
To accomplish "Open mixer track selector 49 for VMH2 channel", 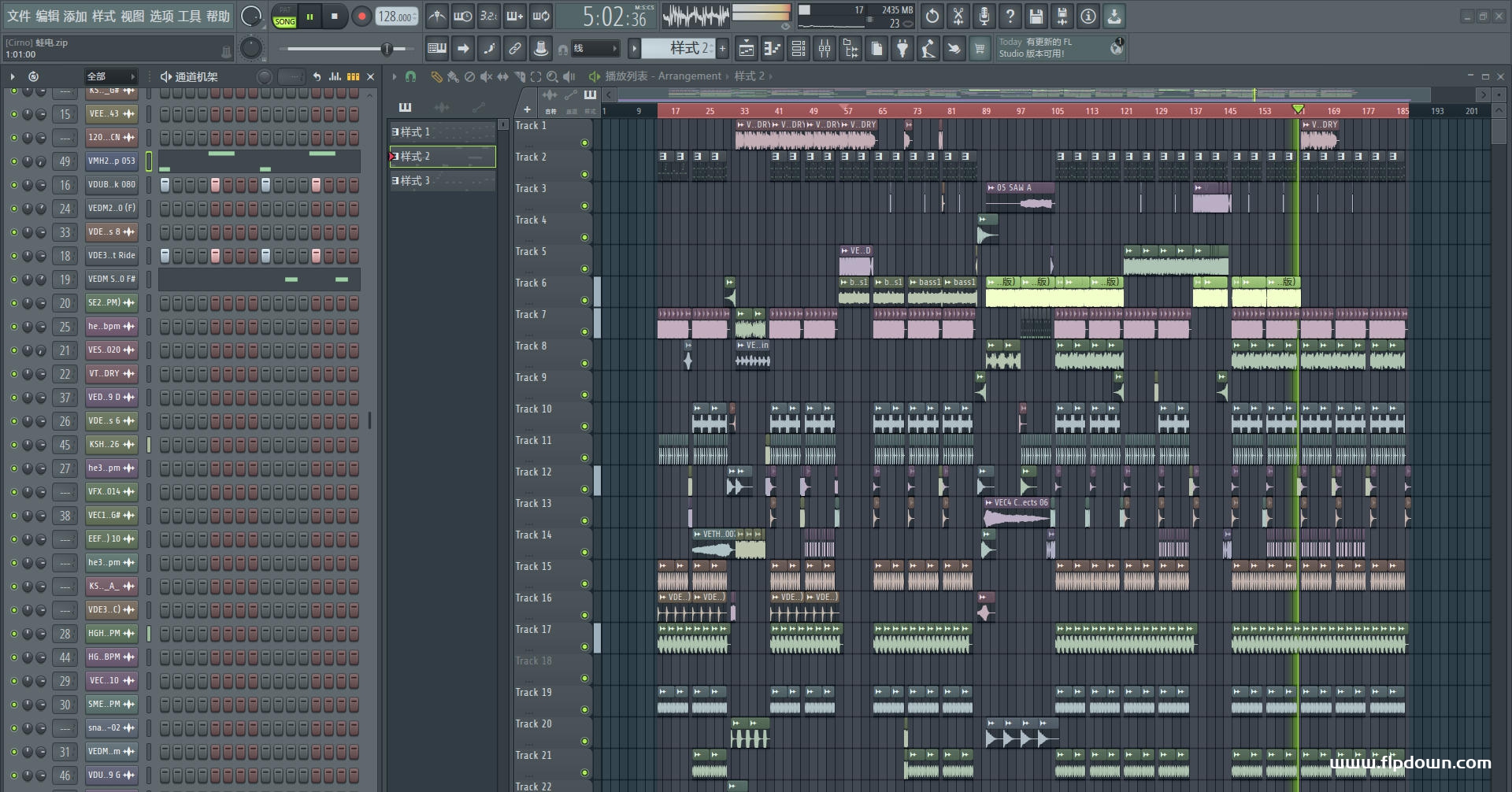I will pyautogui.click(x=65, y=161).
